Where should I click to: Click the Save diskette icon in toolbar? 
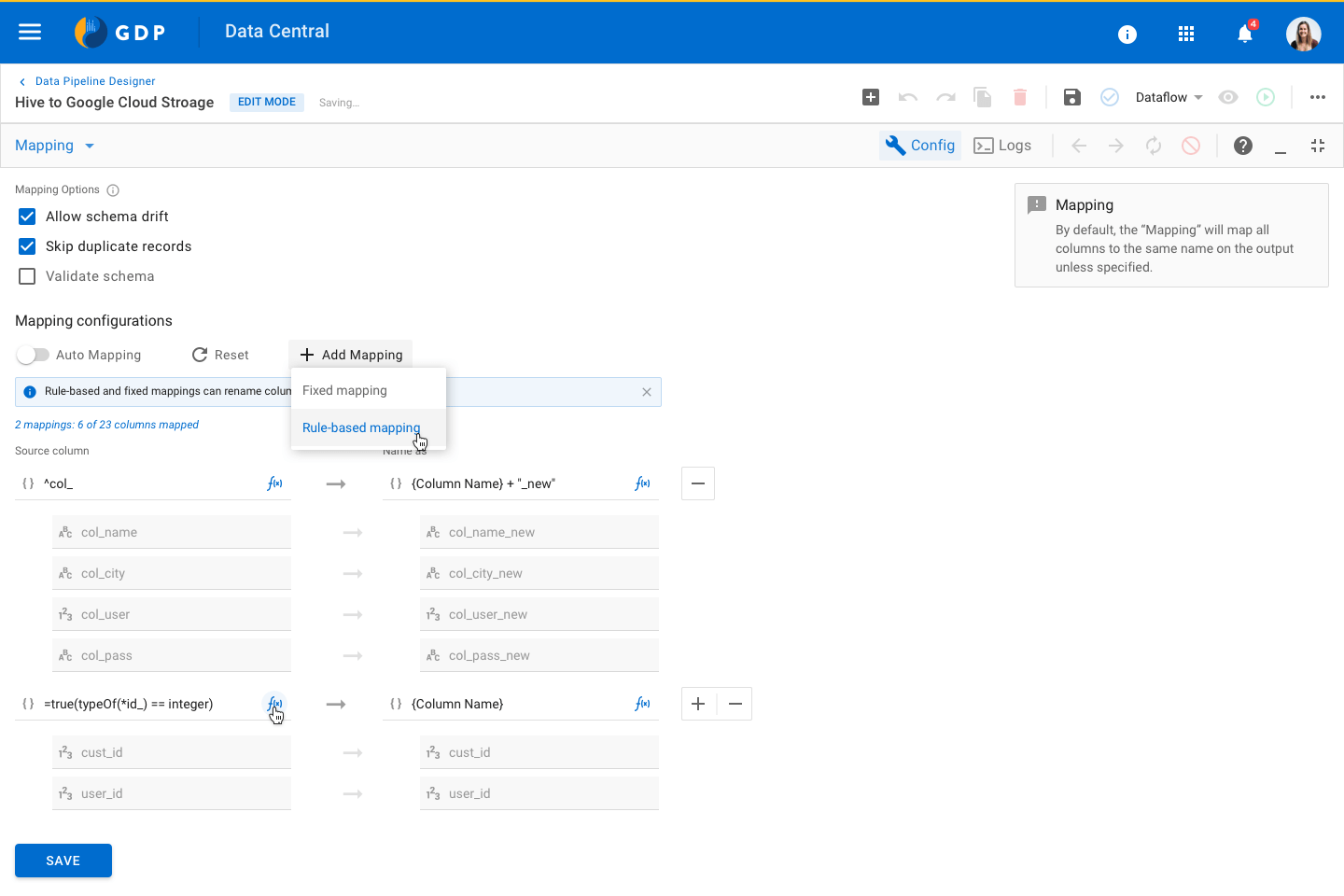click(1071, 97)
